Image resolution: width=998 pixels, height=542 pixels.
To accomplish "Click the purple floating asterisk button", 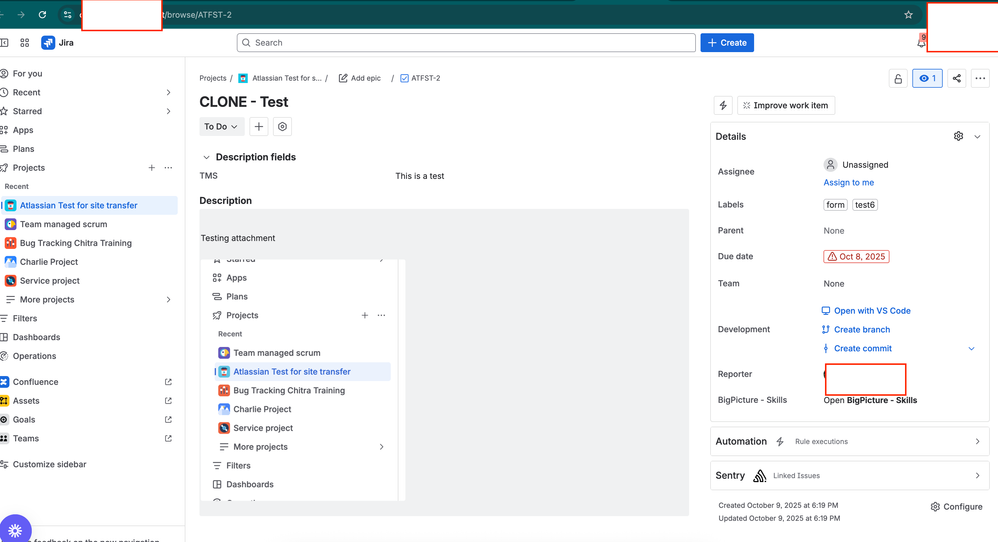I will (15, 529).
